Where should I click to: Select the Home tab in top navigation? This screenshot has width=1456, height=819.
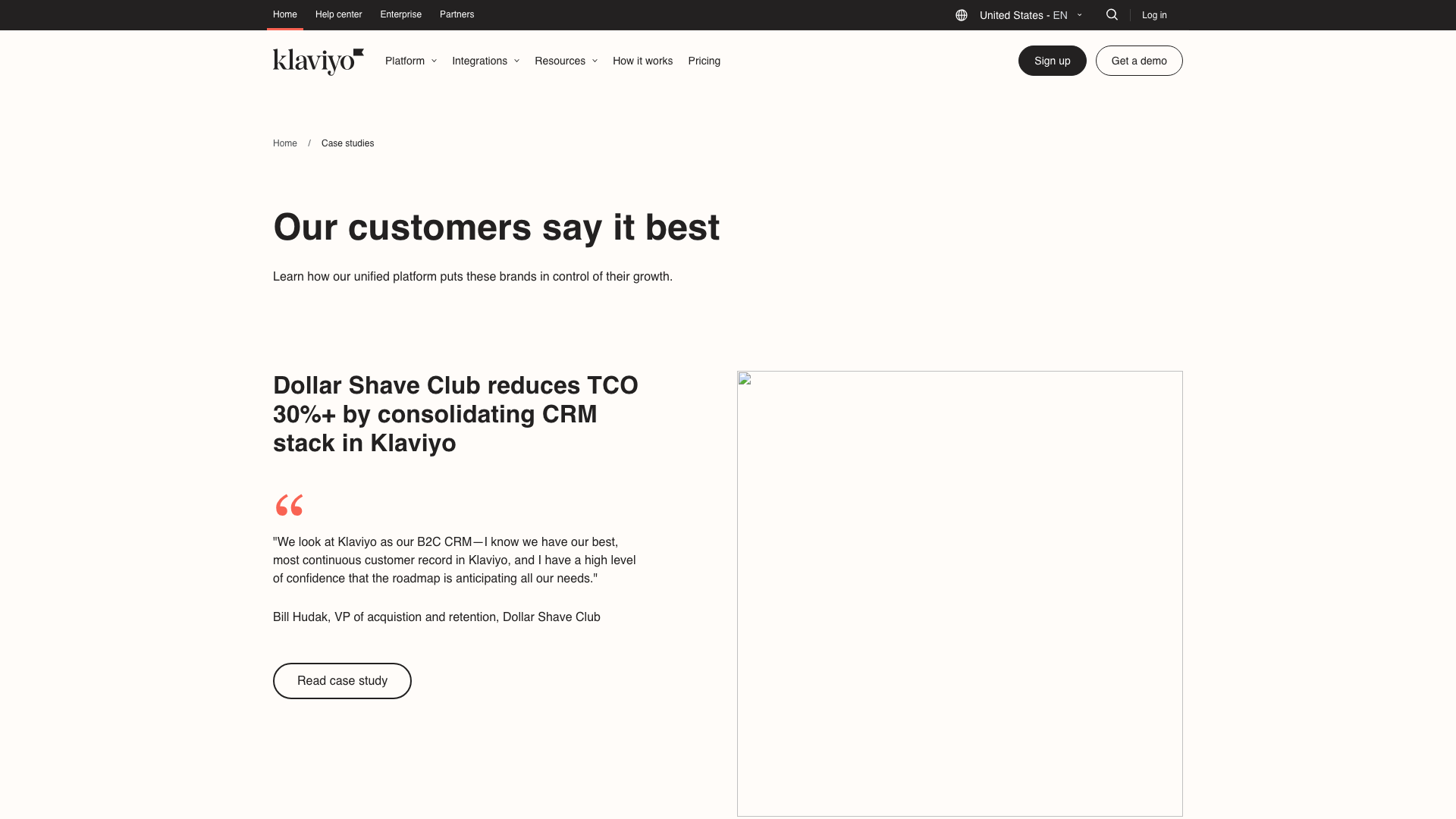[x=284, y=14]
